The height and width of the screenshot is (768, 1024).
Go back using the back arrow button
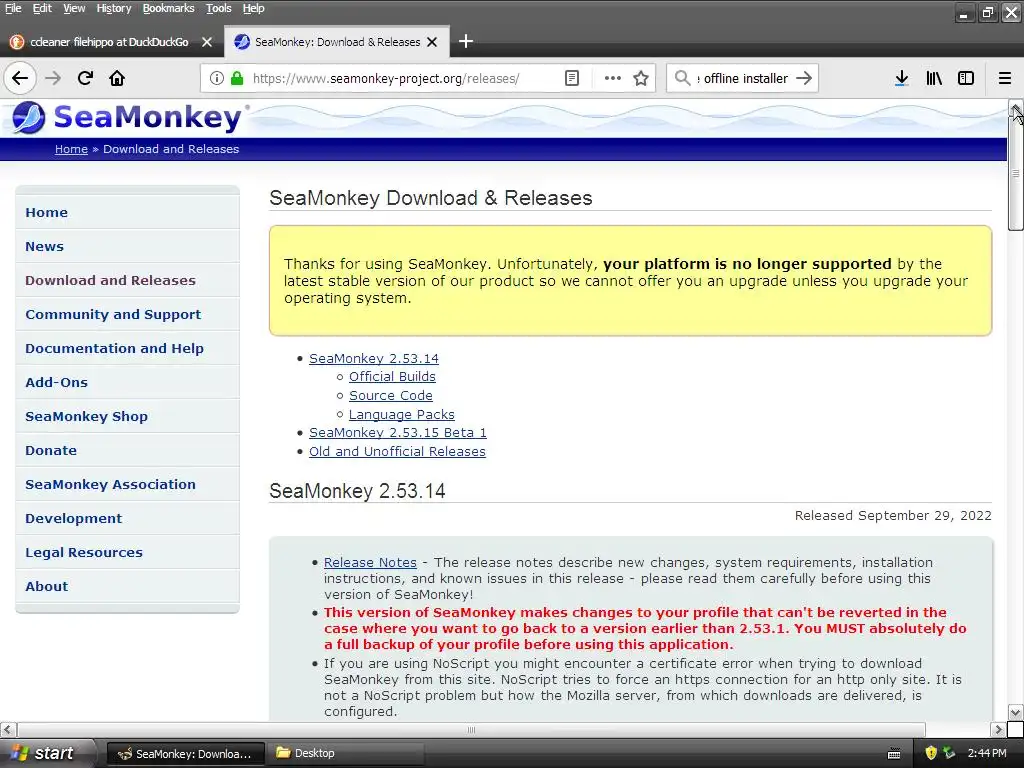click(x=20, y=78)
